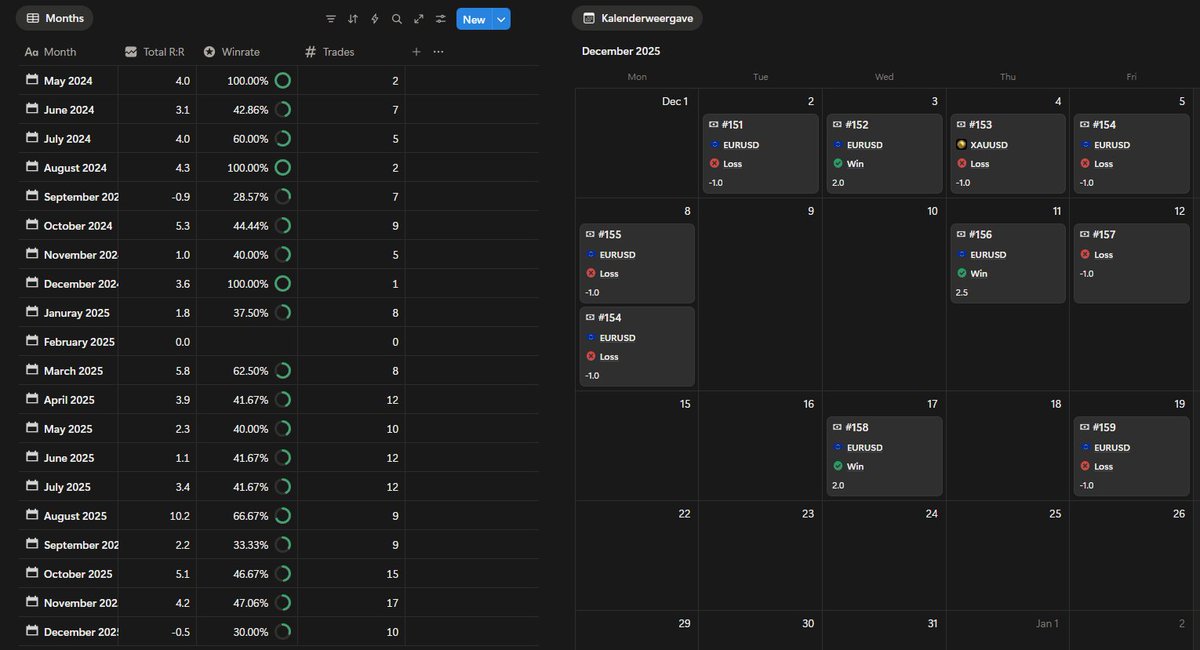This screenshot has height=650, width=1200.
Task: Click red Loss icon on #157
Action: pos(1086,255)
